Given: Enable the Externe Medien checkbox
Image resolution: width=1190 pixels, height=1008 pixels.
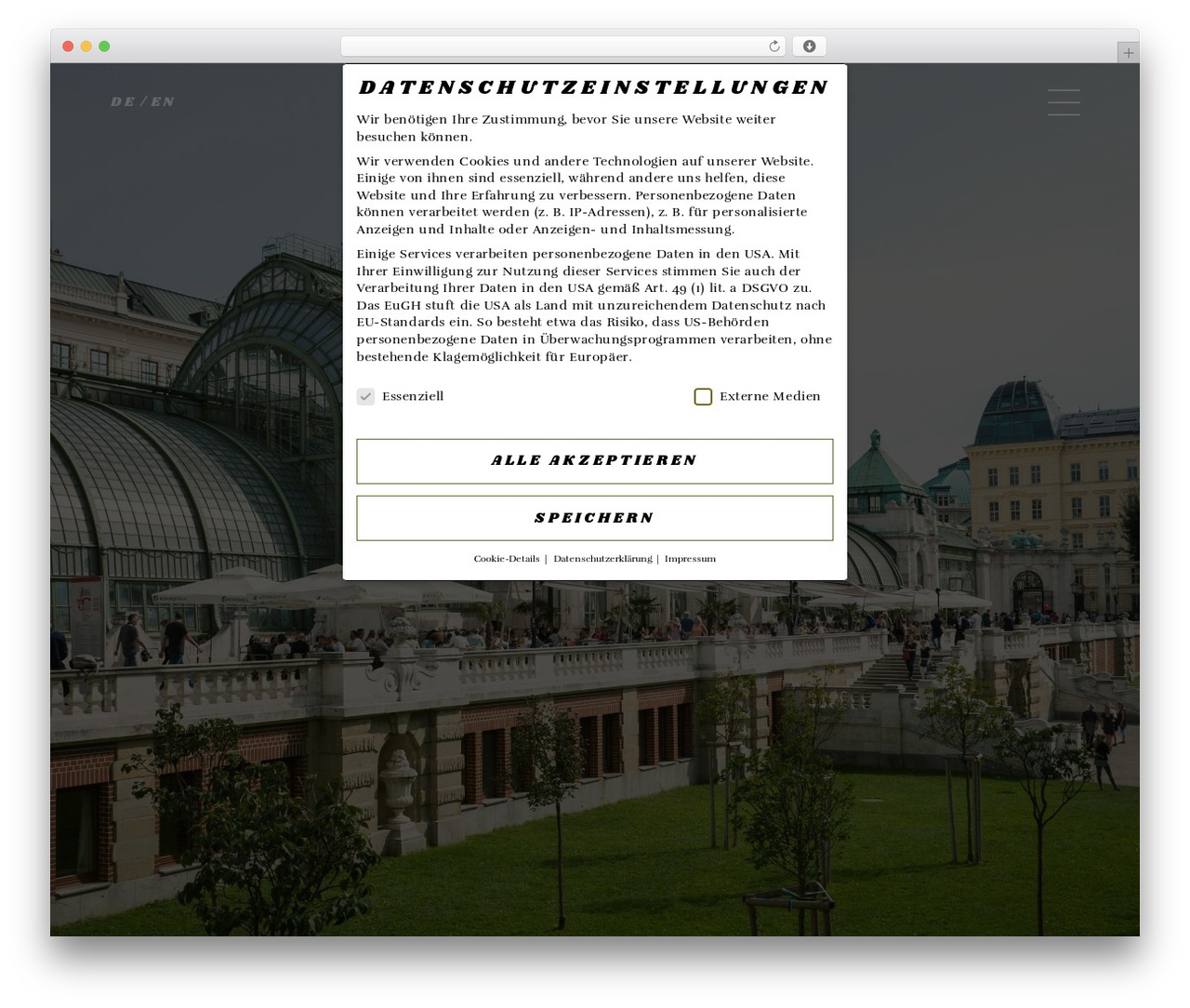Looking at the screenshot, I should [703, 397].
